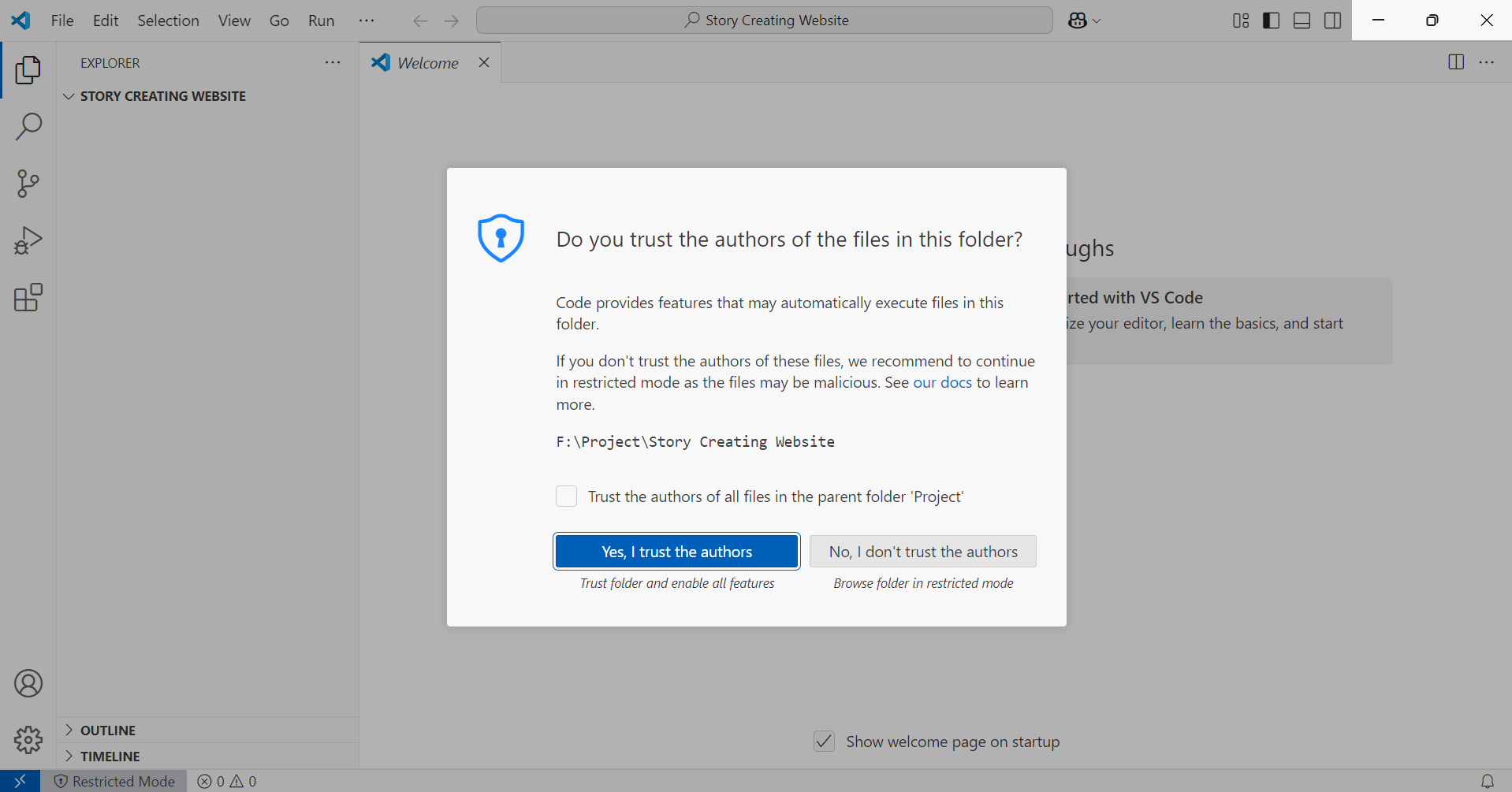Toggle the bottom panel icon
The width and height of the screenshot is (1512, 792).
tap(1302, 20)
